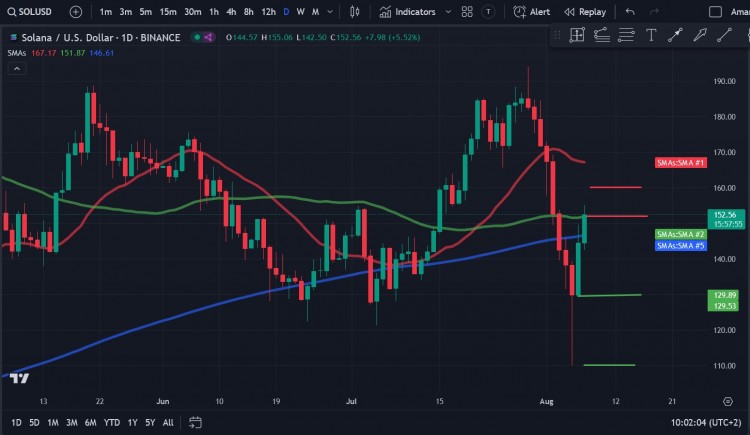Viewport: 750px width, 435px height.
Task: Click the SMAs:SMA #1 red price label
Action: coord(680,163)
